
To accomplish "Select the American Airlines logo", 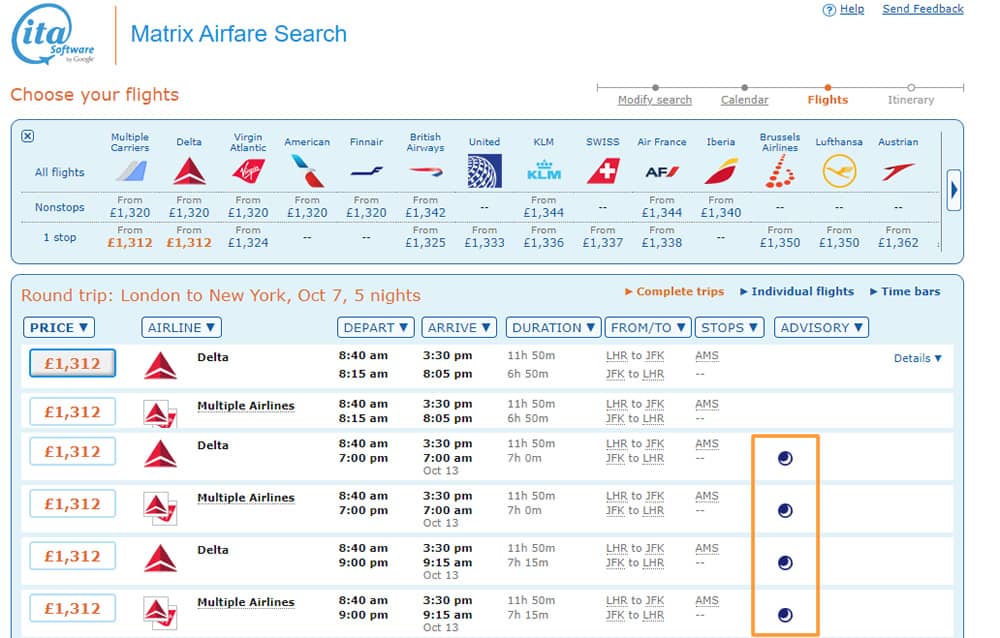I will click(x=307, y=171).
